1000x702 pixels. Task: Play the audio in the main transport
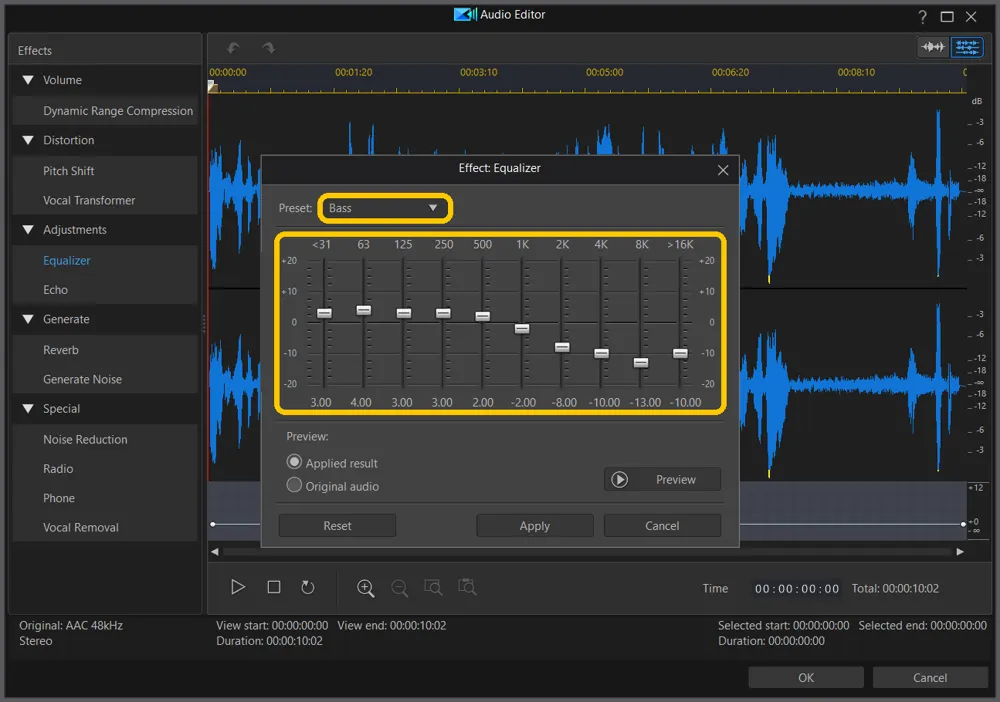[x=238, y=587]
